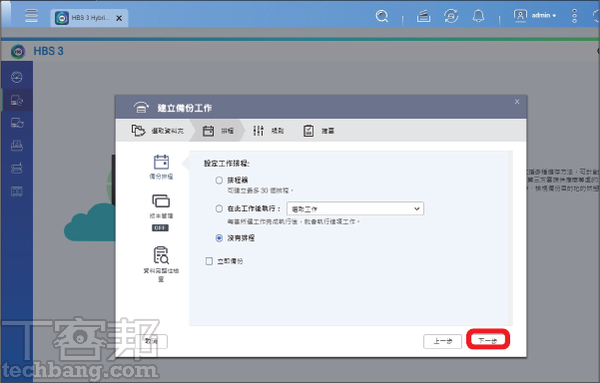
Task: Open the external devices sync icon
Action: [451, 16]
